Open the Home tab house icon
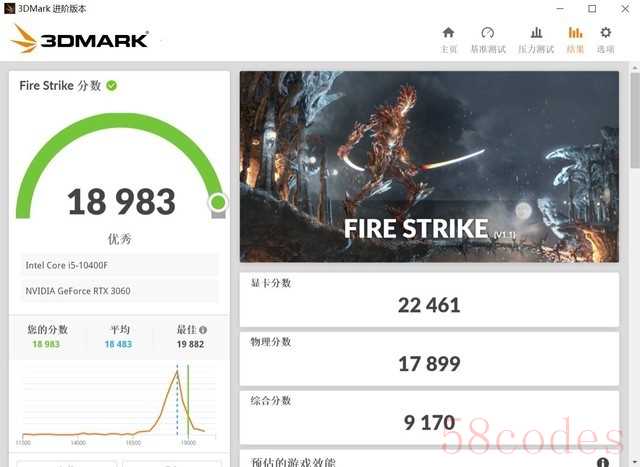This screenshot has height=467, width=640. click(x=448, y=32)
